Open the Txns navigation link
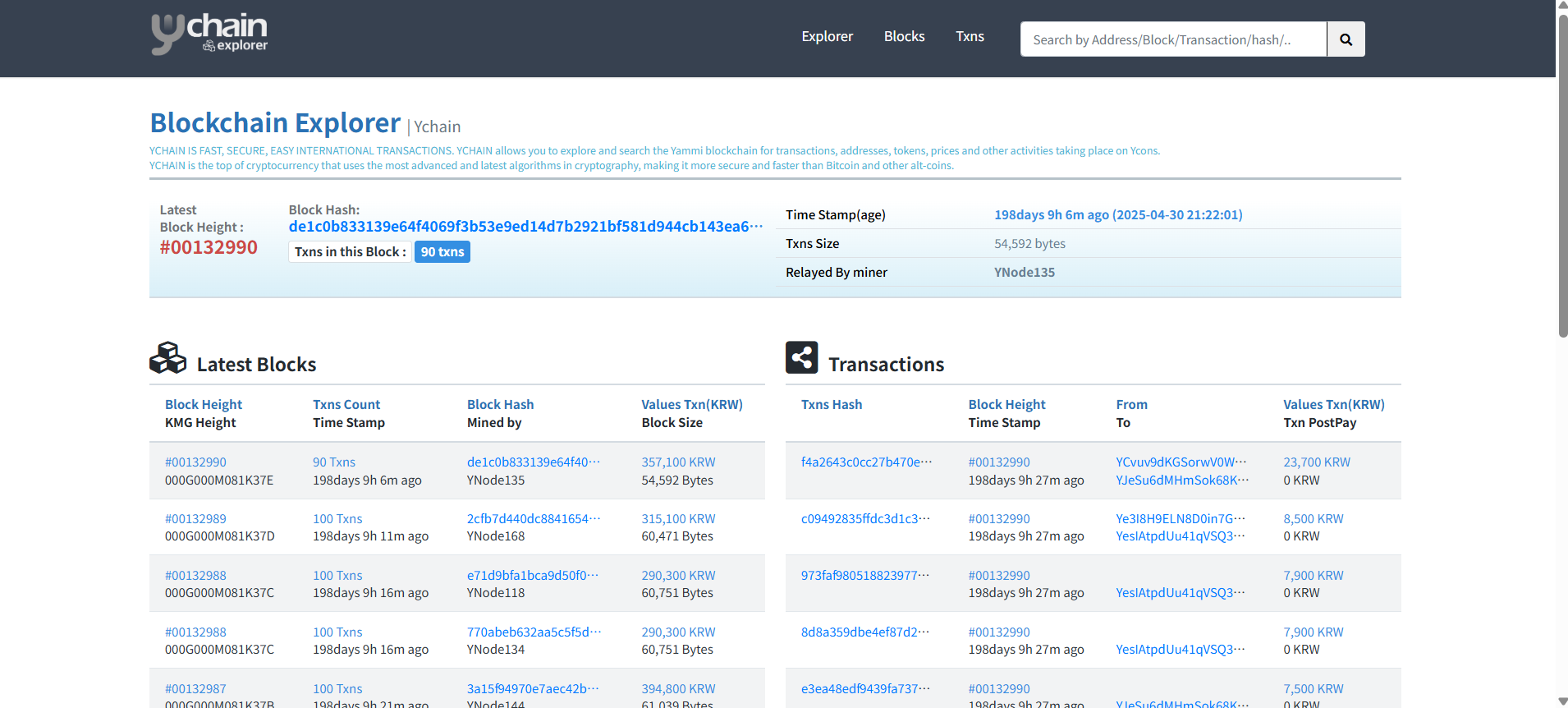Image resolution: width=1568 pixels, height=708 pixels. point(970,36)
